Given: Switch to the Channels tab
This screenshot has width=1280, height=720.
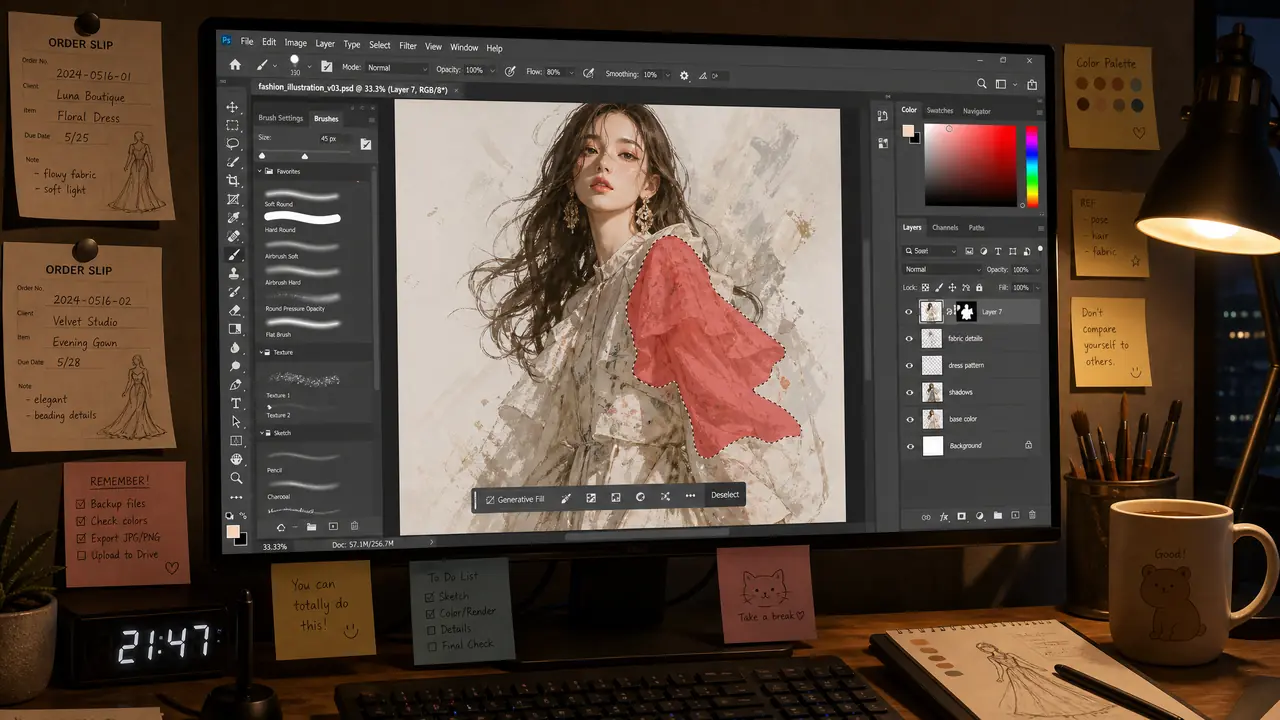Looking at the screenshot, I should coord(945,228).
